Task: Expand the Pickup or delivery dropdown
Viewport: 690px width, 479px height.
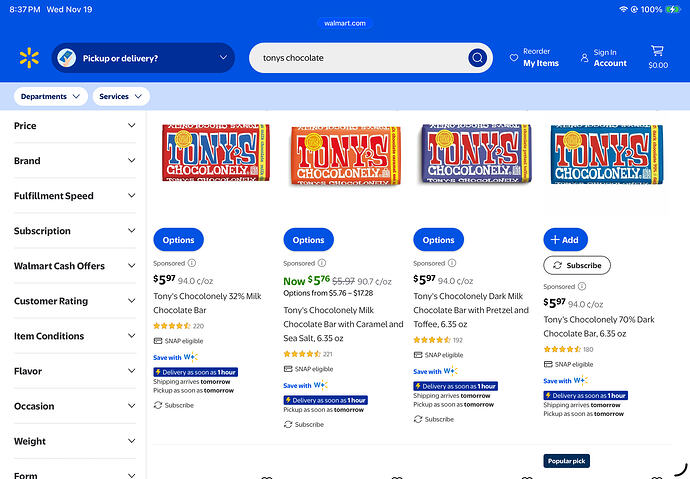Action: click(223, 58)
